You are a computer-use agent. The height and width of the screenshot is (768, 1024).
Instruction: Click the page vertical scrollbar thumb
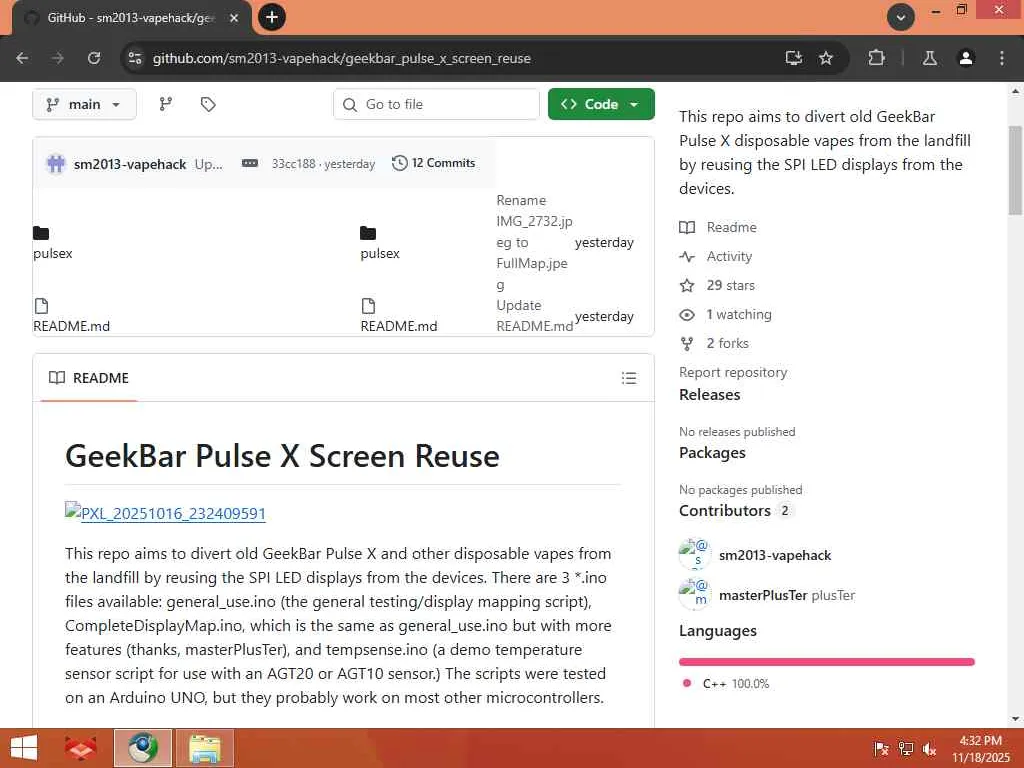coord(1015,170)
